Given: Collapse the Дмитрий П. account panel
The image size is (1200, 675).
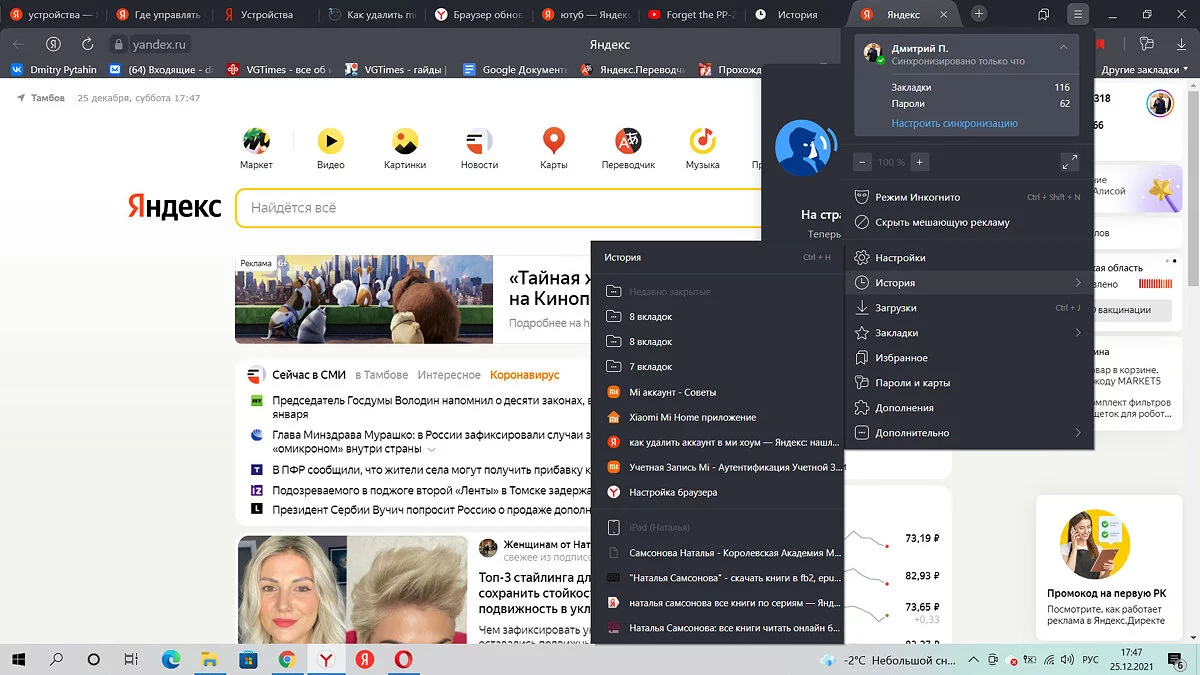Looking at the screenshot, I should (x=1064, y=48).
